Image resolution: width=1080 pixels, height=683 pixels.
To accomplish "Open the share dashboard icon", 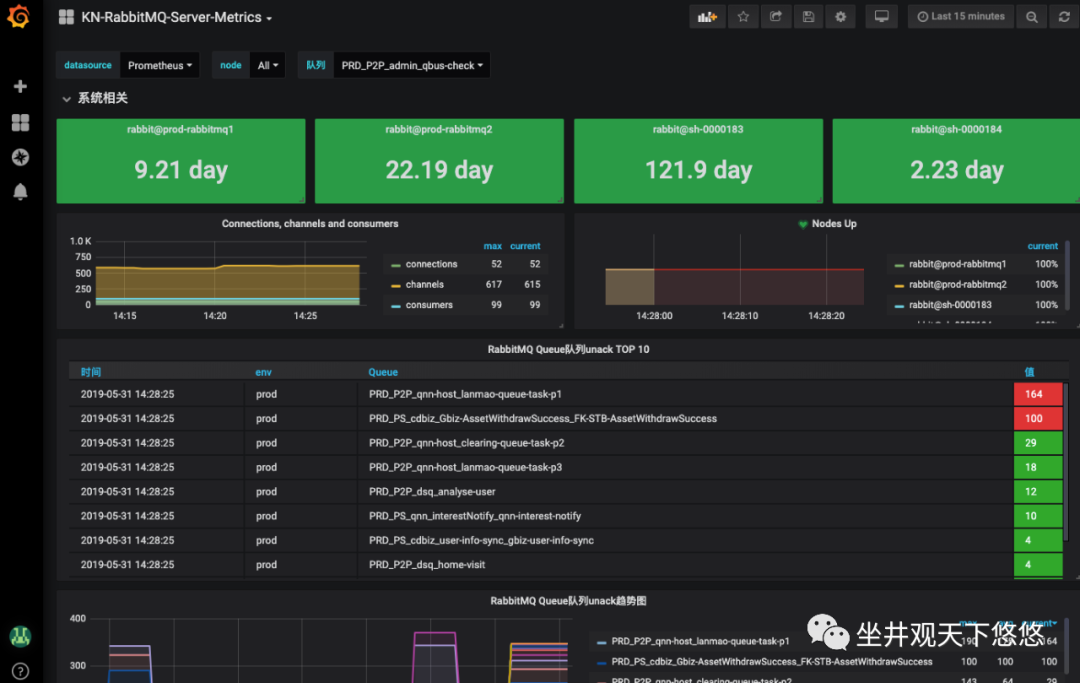I will (x=775, y=16).
